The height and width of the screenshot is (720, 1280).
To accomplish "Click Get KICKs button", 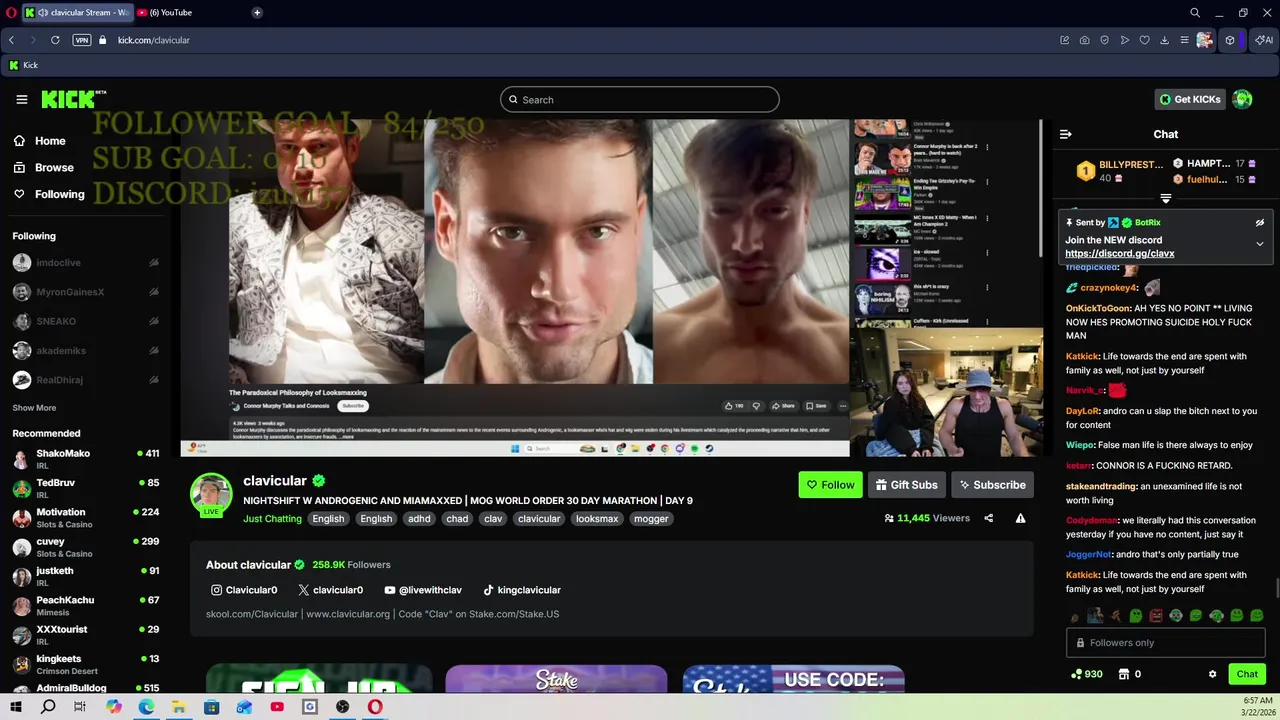I will 1190,99.
